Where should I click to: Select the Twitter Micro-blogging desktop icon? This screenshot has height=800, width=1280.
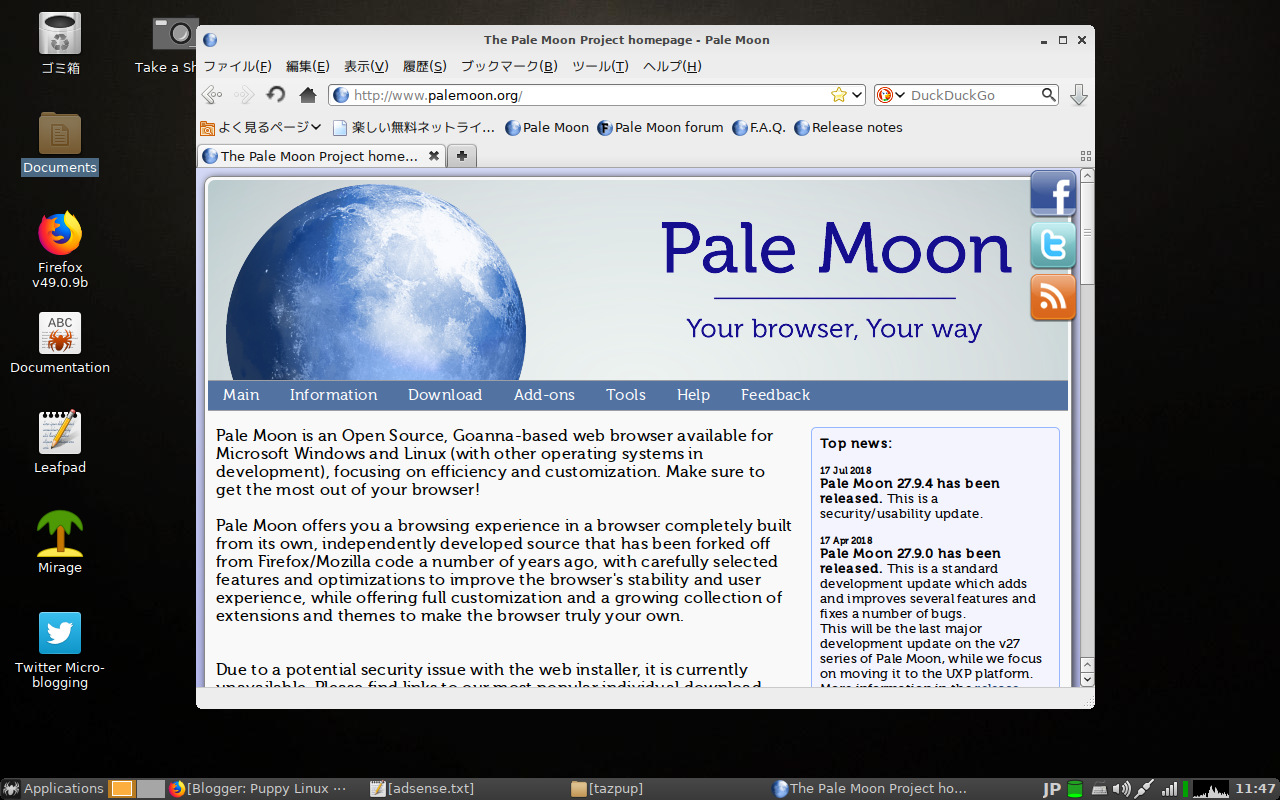(x=60, y=651)
